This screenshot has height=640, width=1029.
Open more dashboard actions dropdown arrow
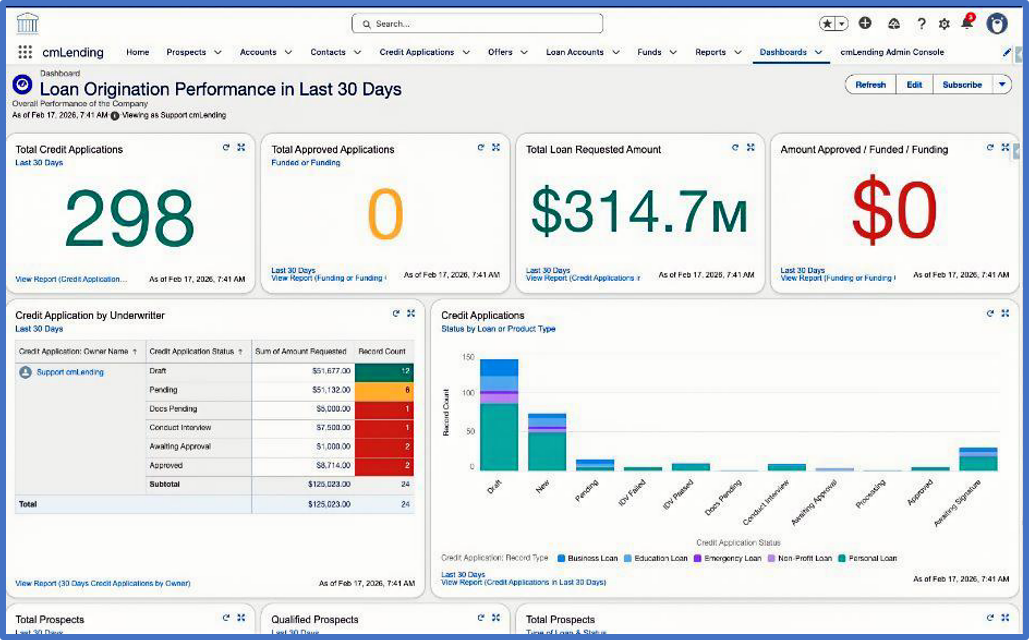1002,85
